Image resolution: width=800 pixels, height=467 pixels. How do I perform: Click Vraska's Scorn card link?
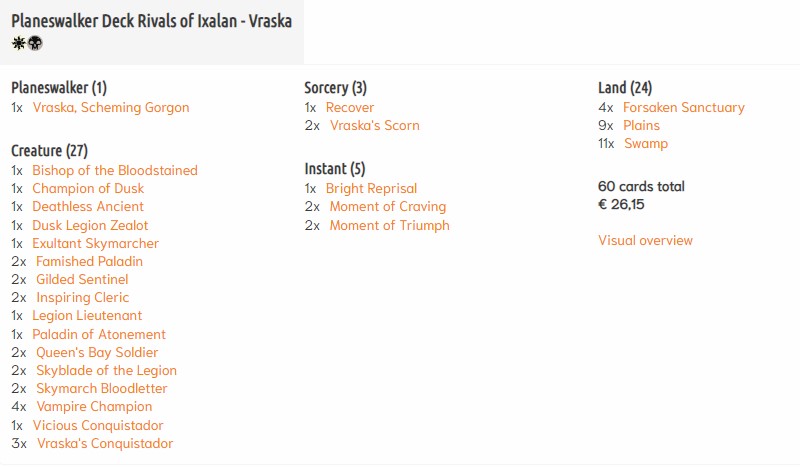(374, 125)
